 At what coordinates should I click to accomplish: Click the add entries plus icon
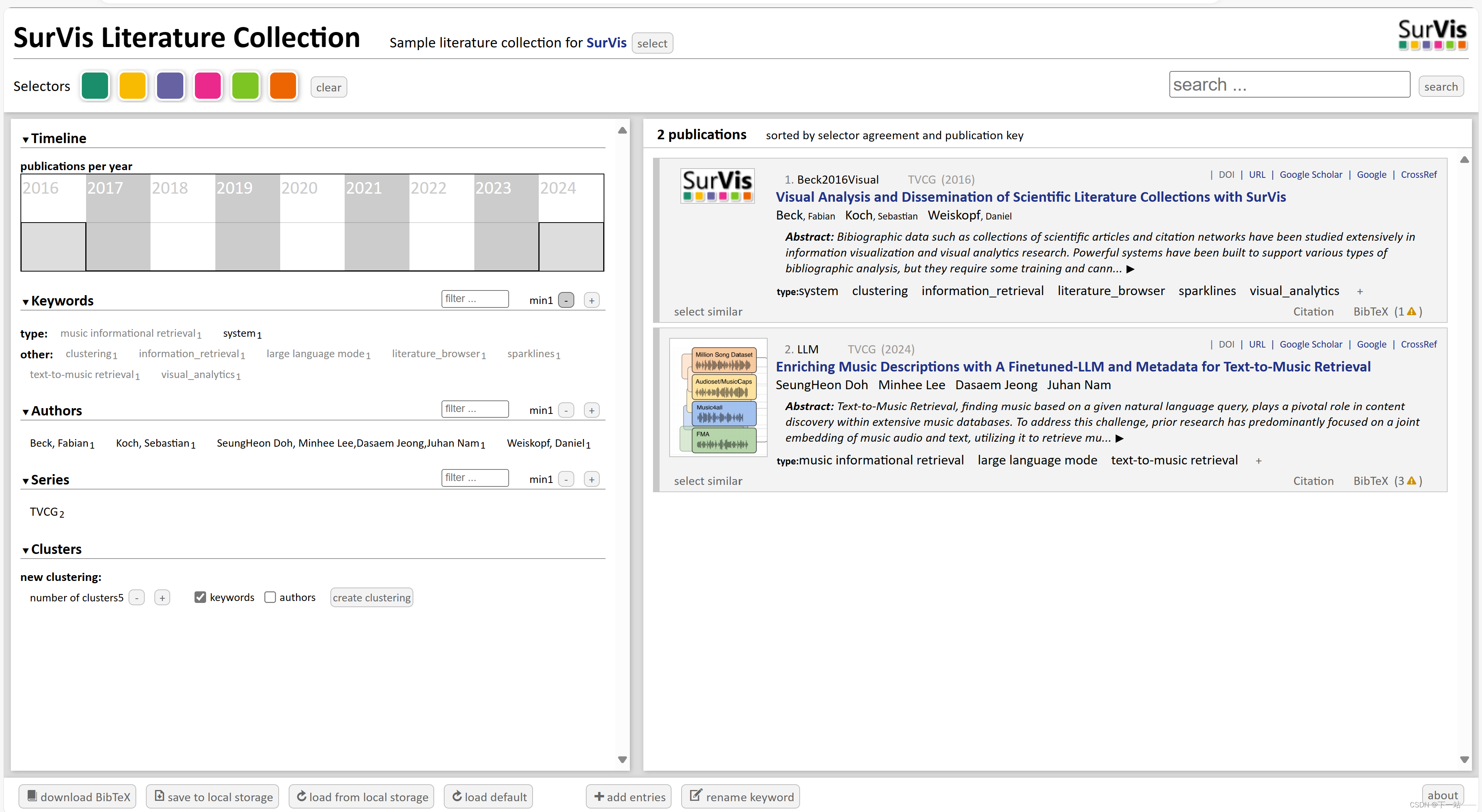pos(599,797)
